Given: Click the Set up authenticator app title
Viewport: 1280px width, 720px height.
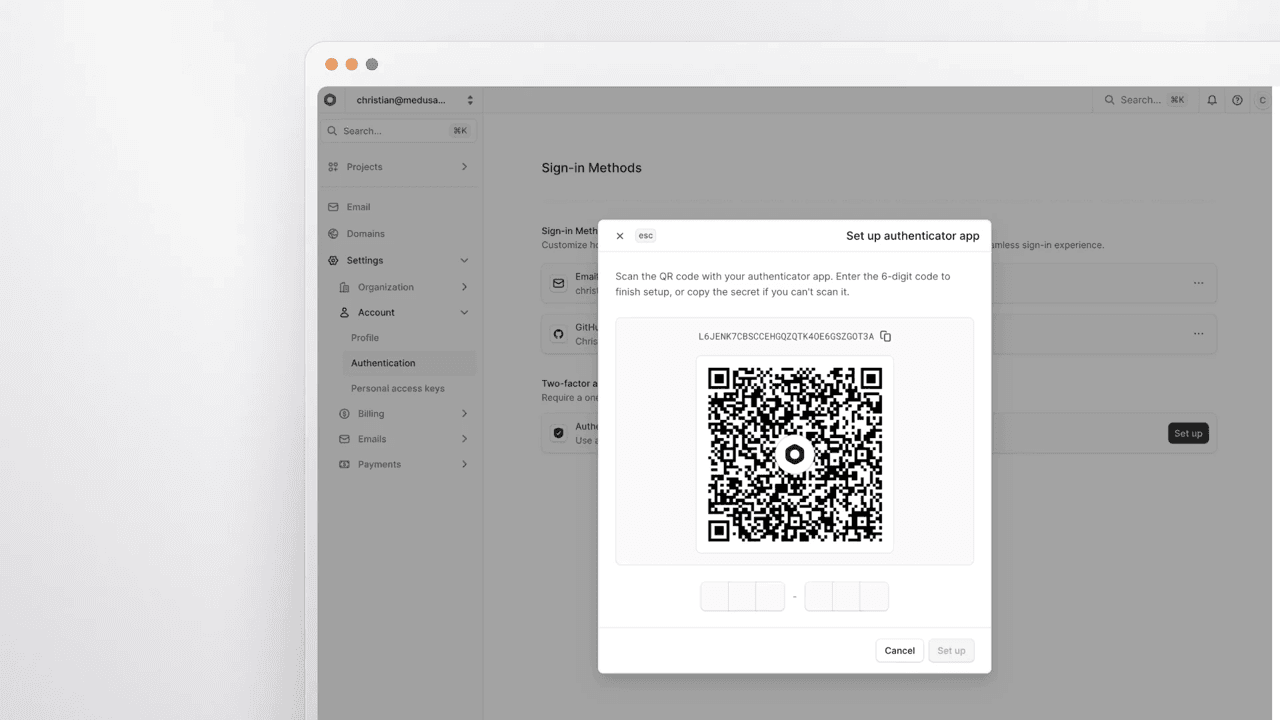Looking at the screenshot, I should coord(913,236).
